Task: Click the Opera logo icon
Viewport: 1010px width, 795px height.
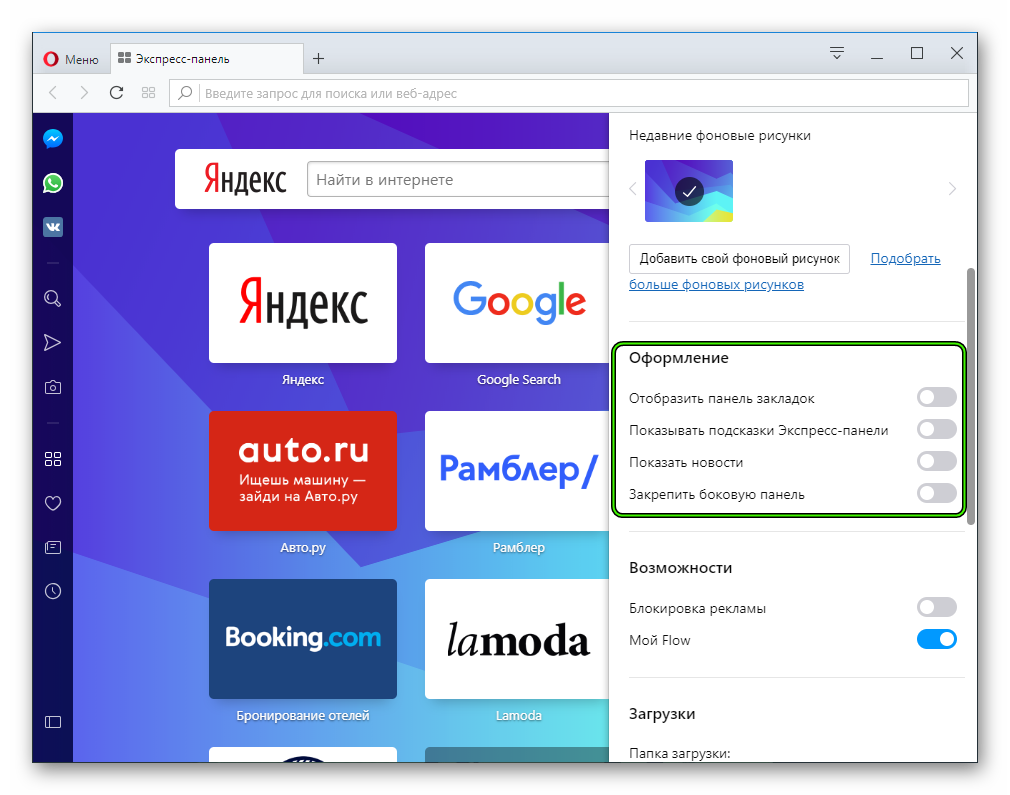Action: tap(51, 59)
